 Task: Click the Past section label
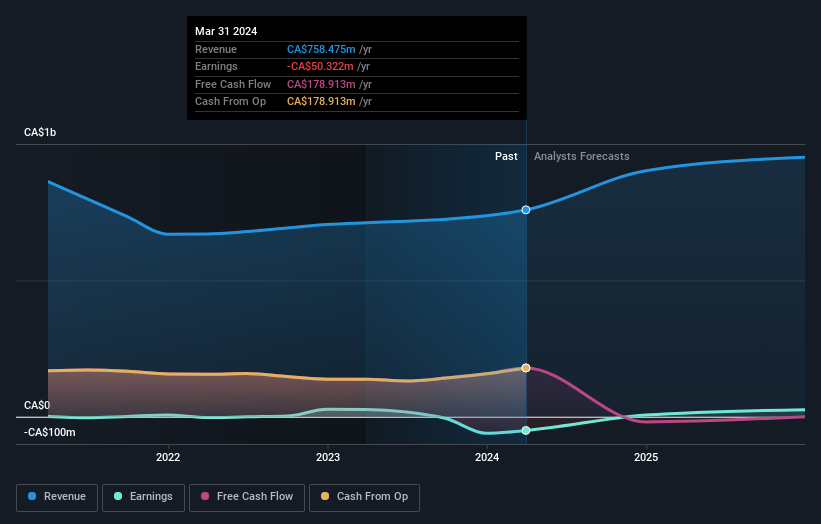click(506, 157)
